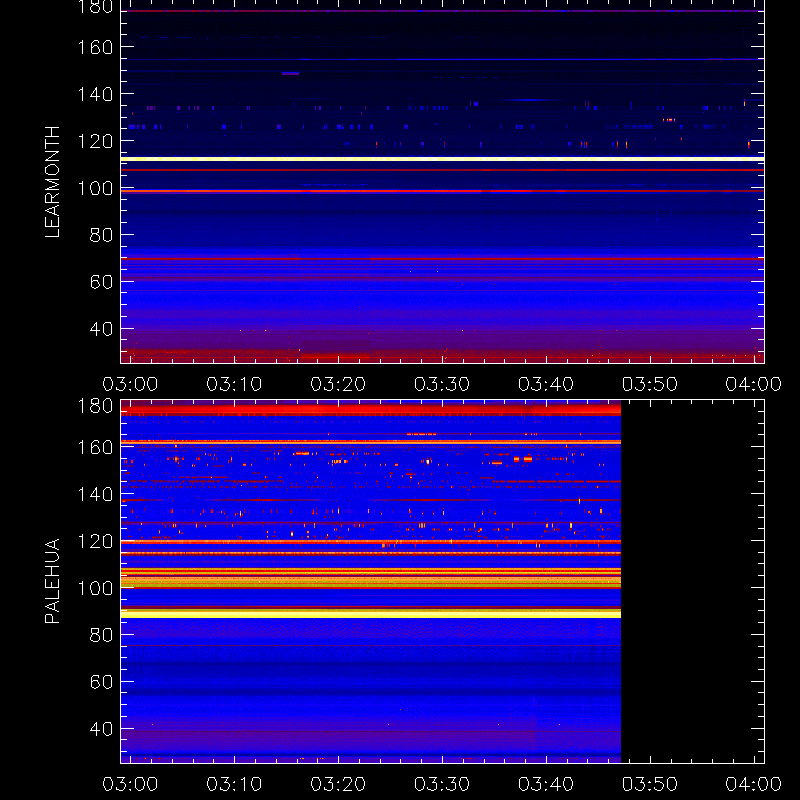This screenshot has height=800, width=800.
Task: Select the 140 tick label on LEARMONTH plot
Action: (x=95, y=94)
